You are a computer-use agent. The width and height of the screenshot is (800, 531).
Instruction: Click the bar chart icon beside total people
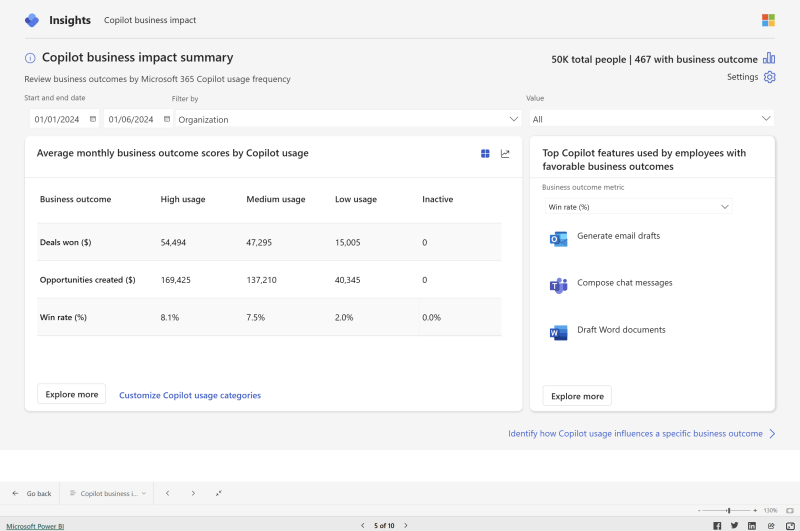point(769,58)
